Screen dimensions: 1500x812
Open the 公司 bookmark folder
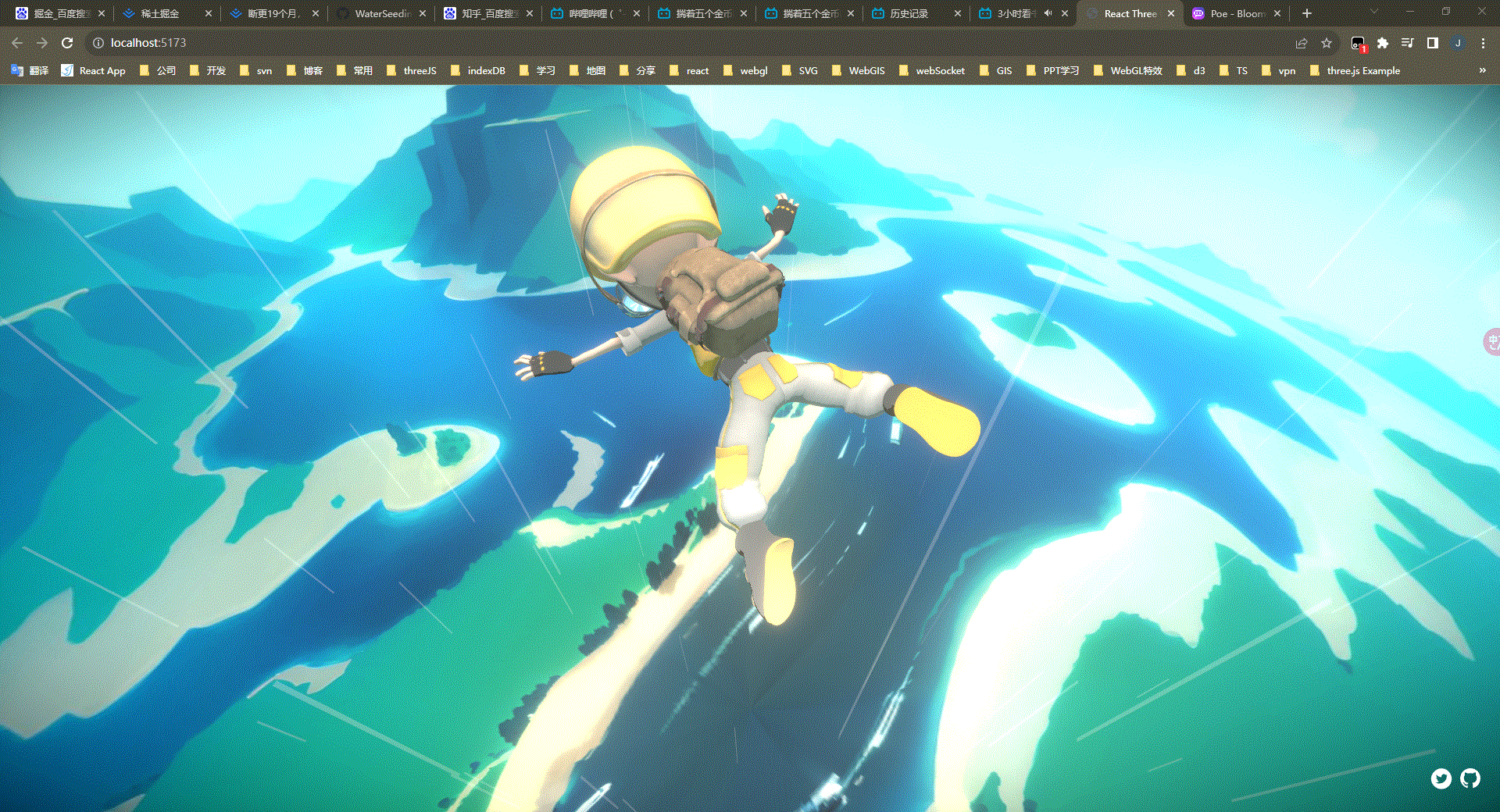[157, 70]
